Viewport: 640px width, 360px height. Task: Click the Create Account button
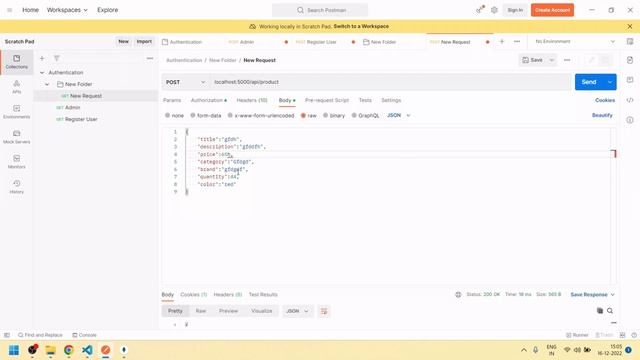click(552, 10)
